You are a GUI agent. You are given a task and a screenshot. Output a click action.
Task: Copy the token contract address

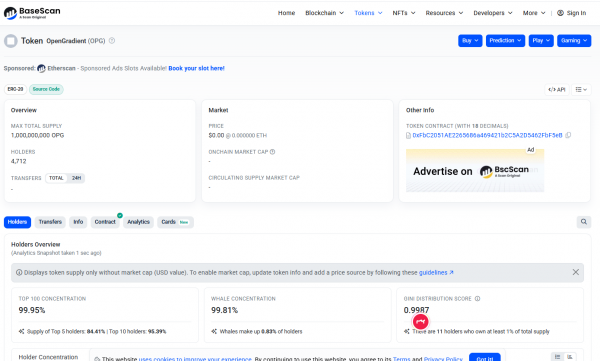568,135
